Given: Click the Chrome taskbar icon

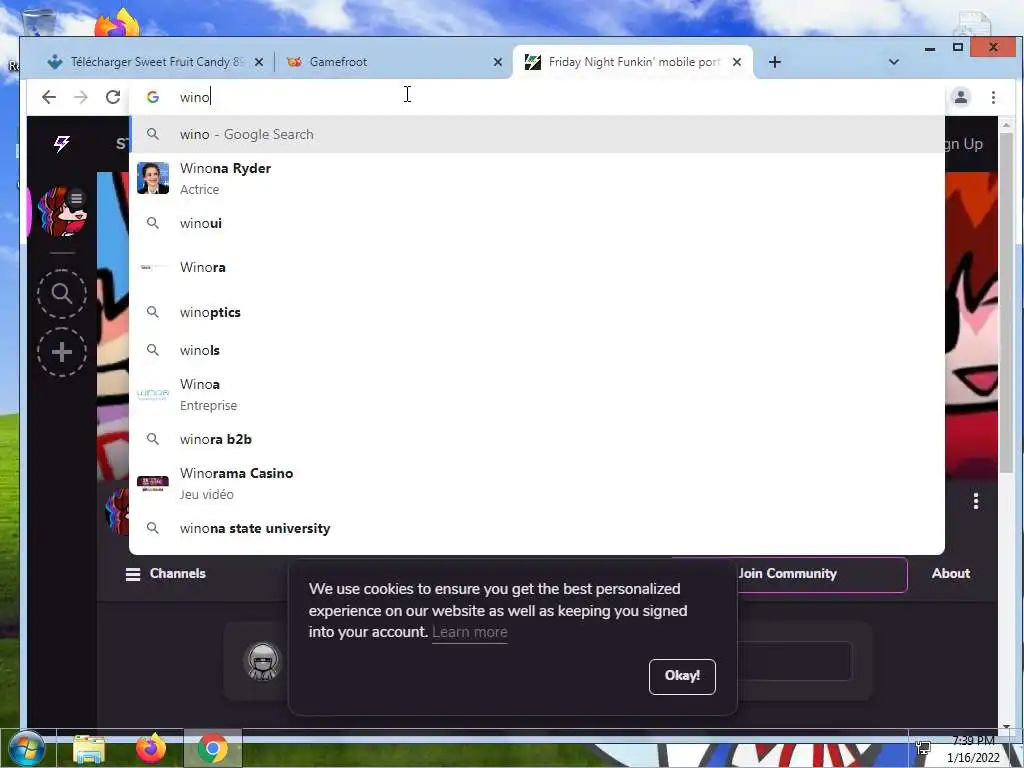Looking at the screenshot, I should click(213, 749).
